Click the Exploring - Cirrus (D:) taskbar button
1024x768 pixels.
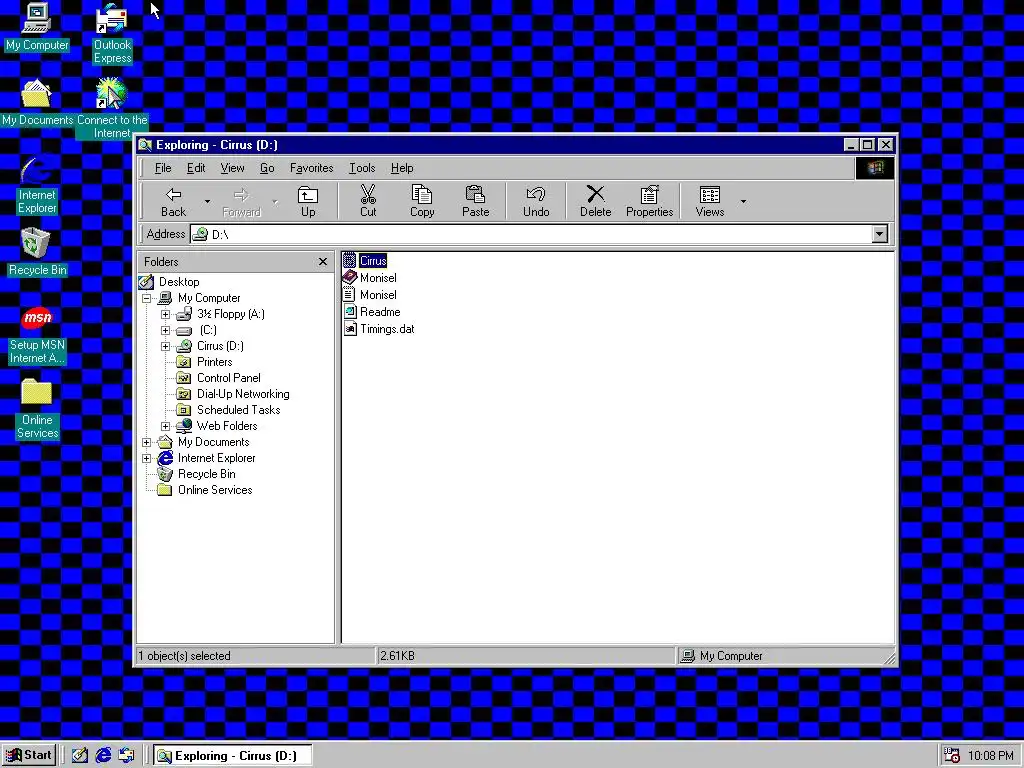232,756
